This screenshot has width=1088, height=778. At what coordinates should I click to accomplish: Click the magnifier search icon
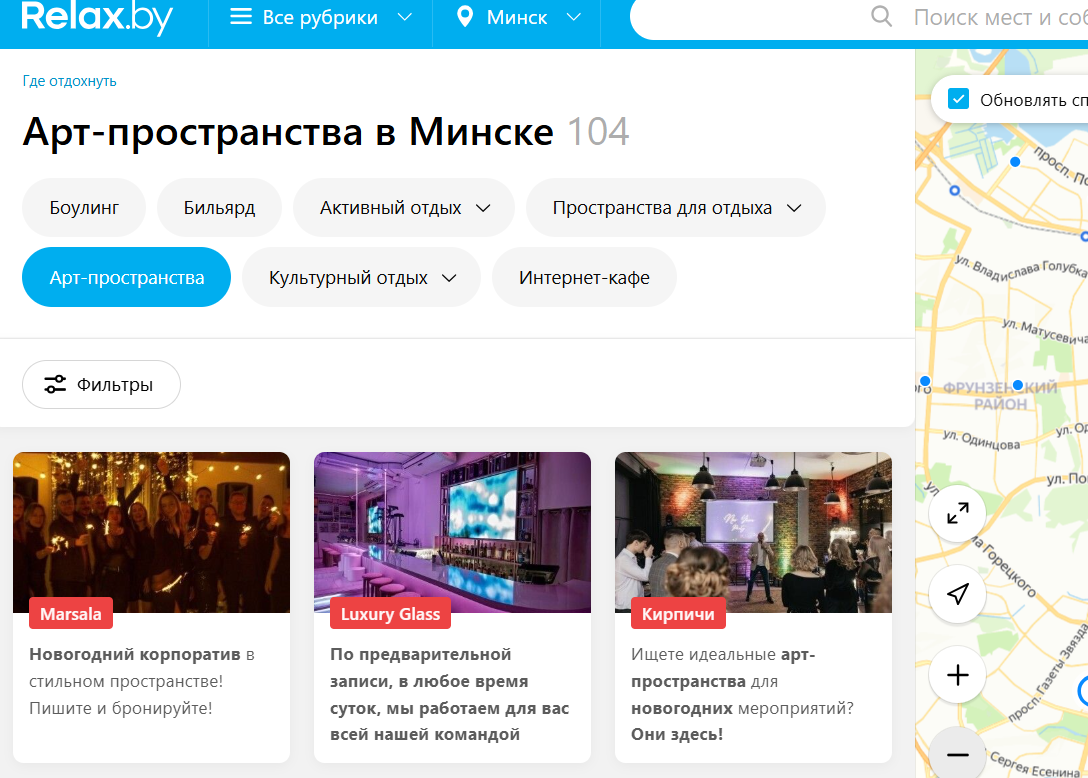881,16
